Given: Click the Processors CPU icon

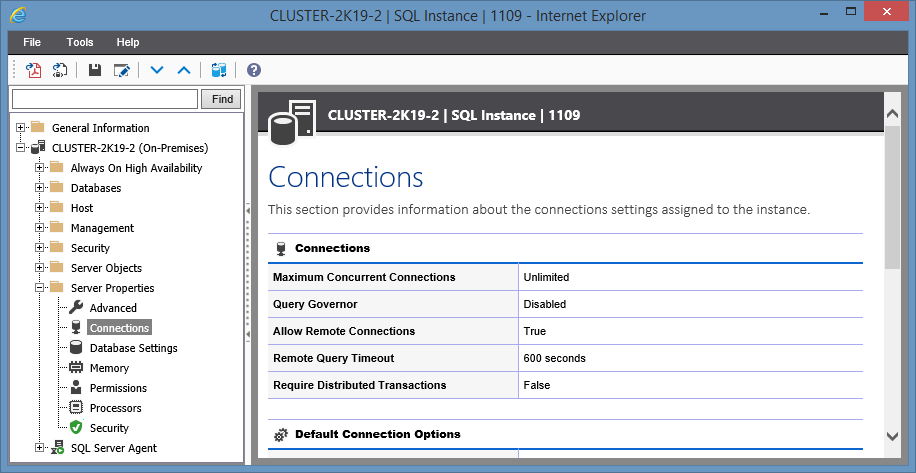Looking at the screenshot, I should point(76,408).
